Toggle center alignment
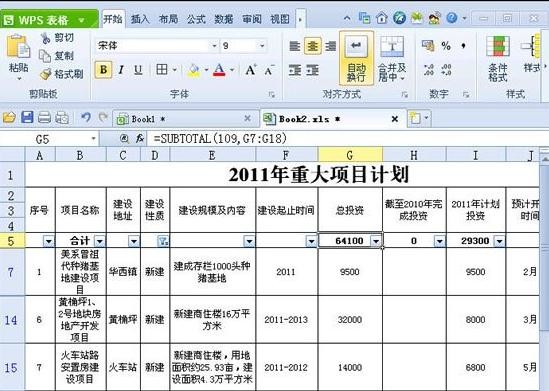Viewport: 549px width, 391px height. pos(313,46)
